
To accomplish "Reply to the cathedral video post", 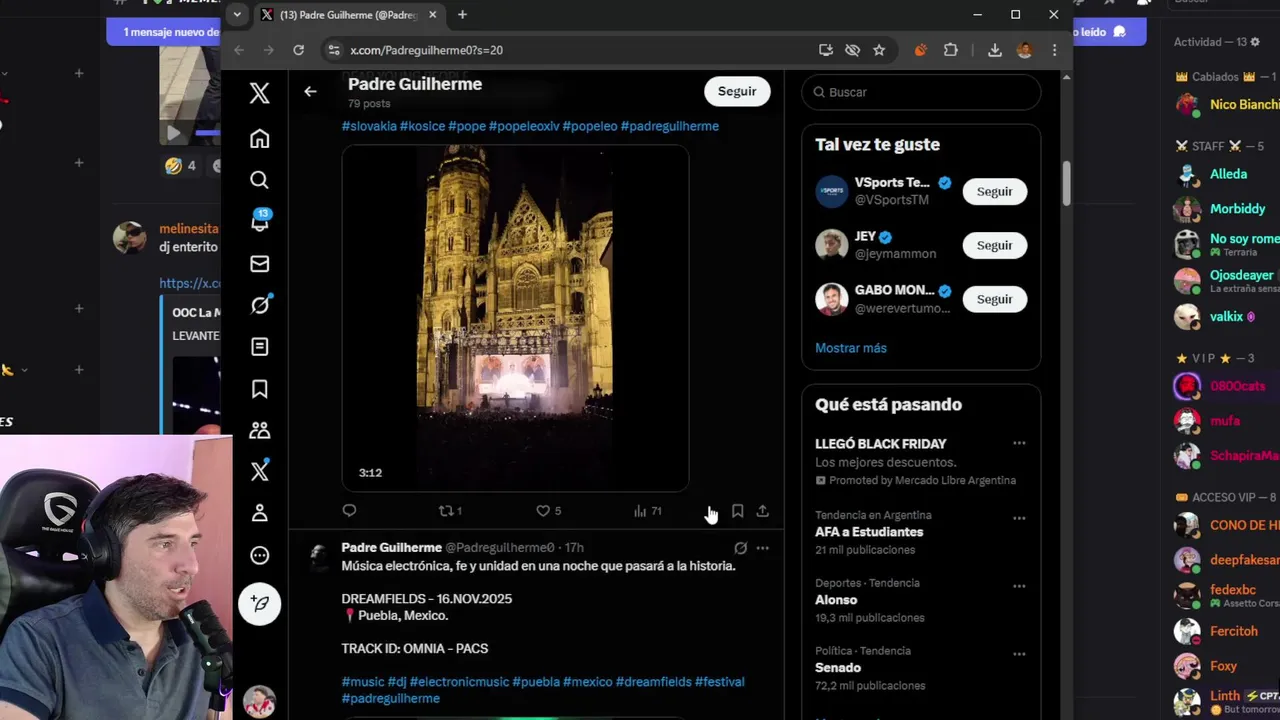I will click(x=349, y=511).
